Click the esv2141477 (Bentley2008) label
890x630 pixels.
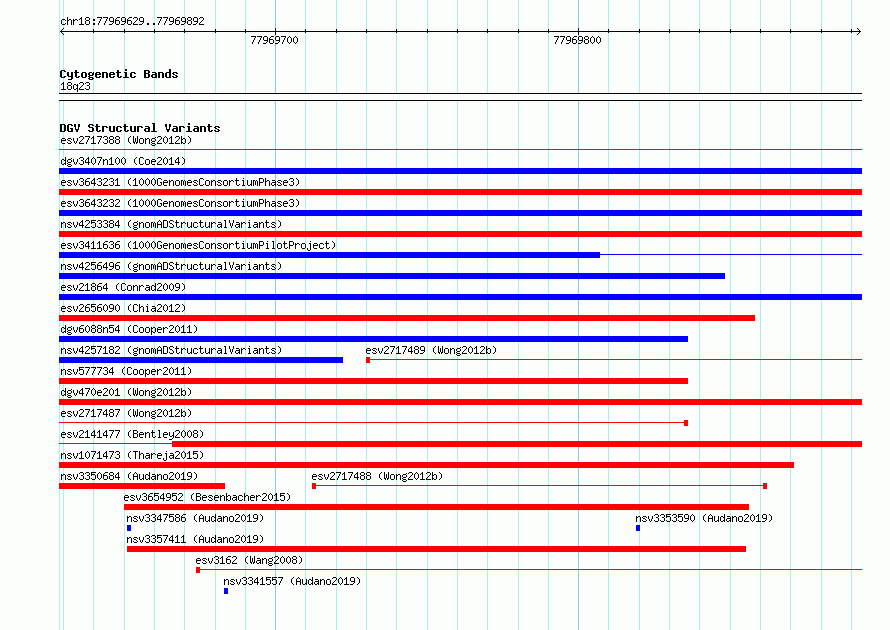pos(132,434)
